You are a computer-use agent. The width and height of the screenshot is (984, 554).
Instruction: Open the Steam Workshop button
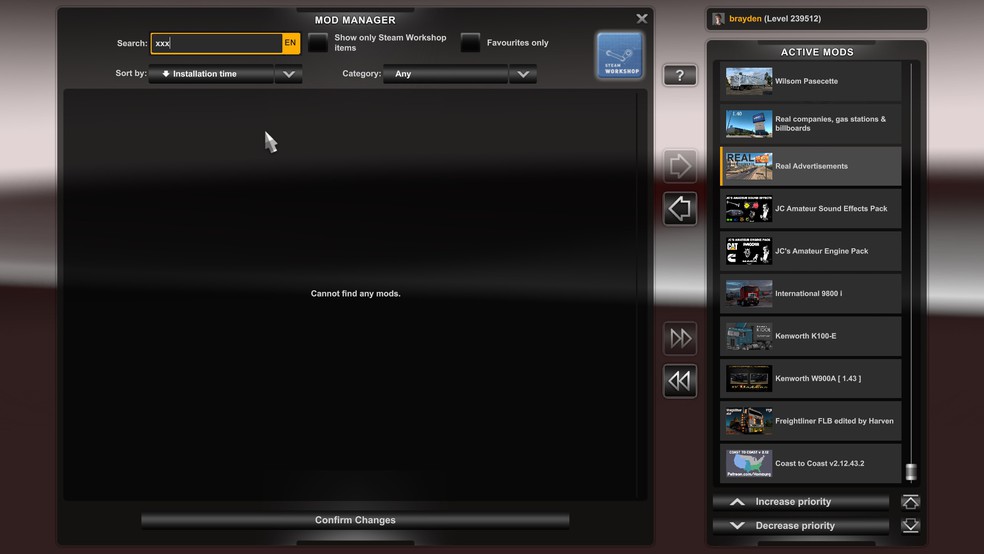click(x=620, y=55)
